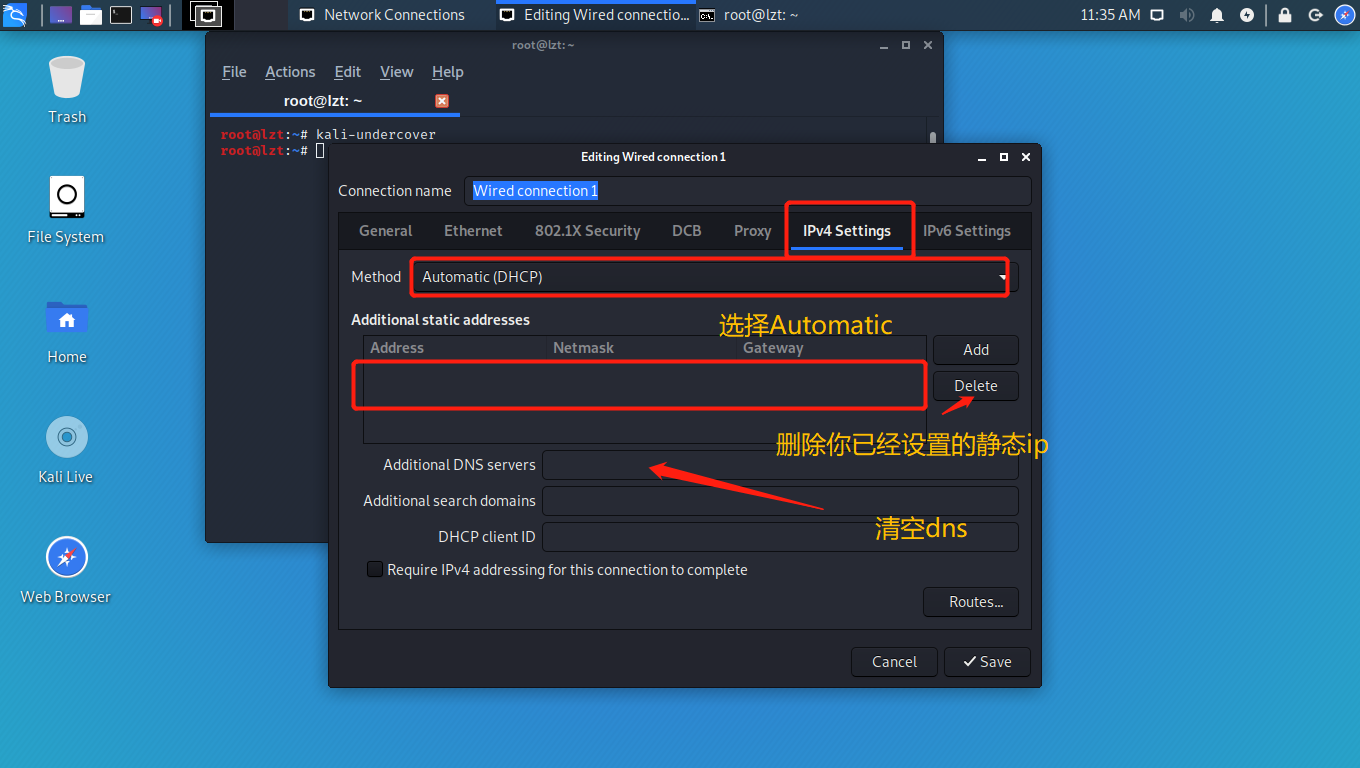
Task: Switch to Network Connections taskbar window
Action: click(383, 15)
